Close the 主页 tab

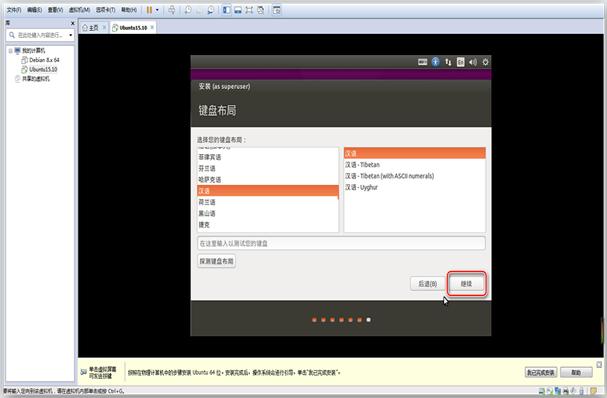pyautogui.click(x=104, y=27)
